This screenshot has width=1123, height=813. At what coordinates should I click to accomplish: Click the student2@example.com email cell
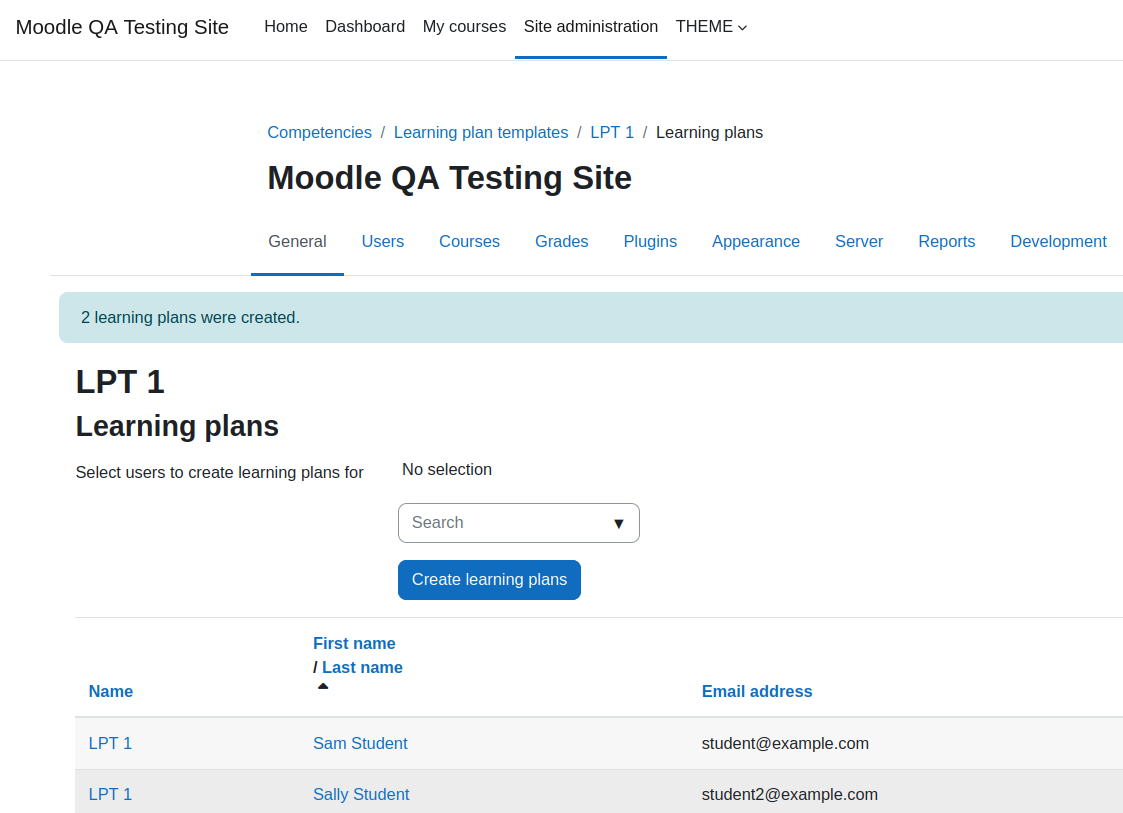point(789,794)
